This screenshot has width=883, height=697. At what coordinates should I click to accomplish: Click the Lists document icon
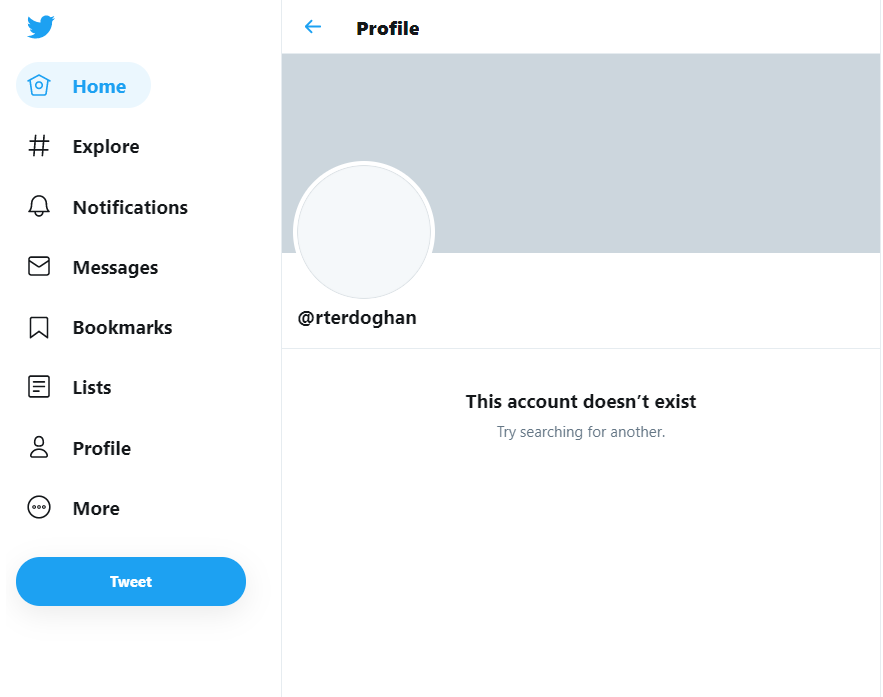39,387
